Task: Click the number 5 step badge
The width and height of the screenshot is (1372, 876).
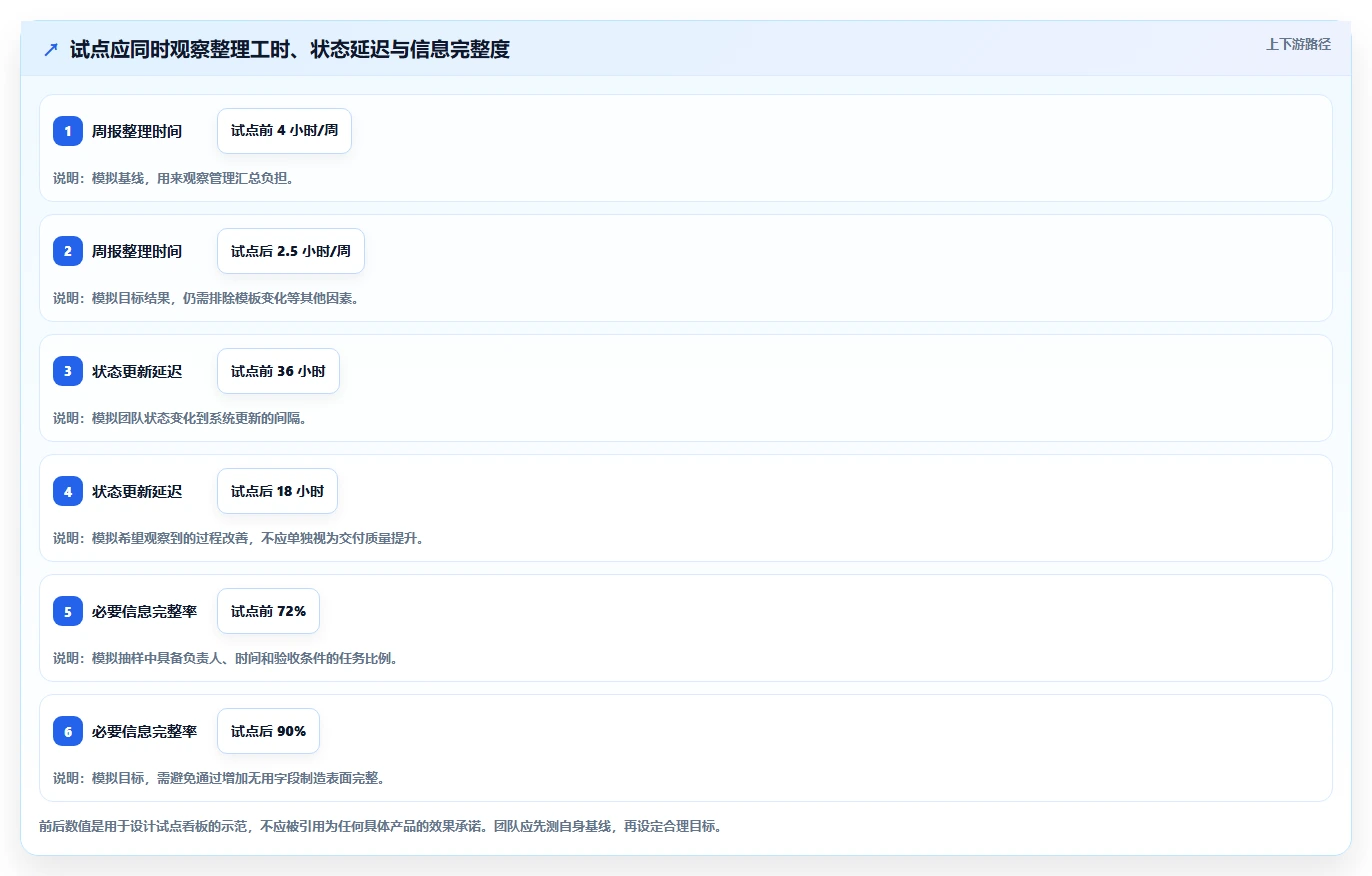Action: coord(68,611)
